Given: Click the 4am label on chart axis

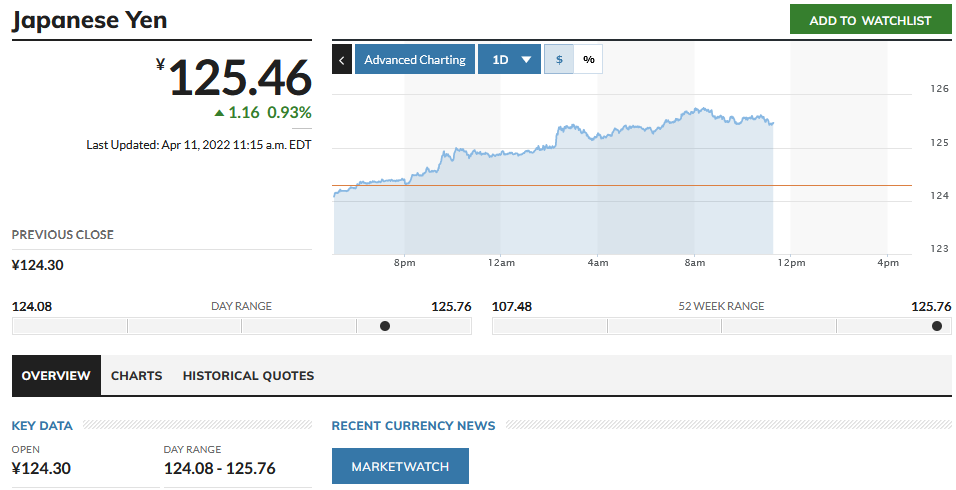Looking at the screenshot, I should 598,263.
